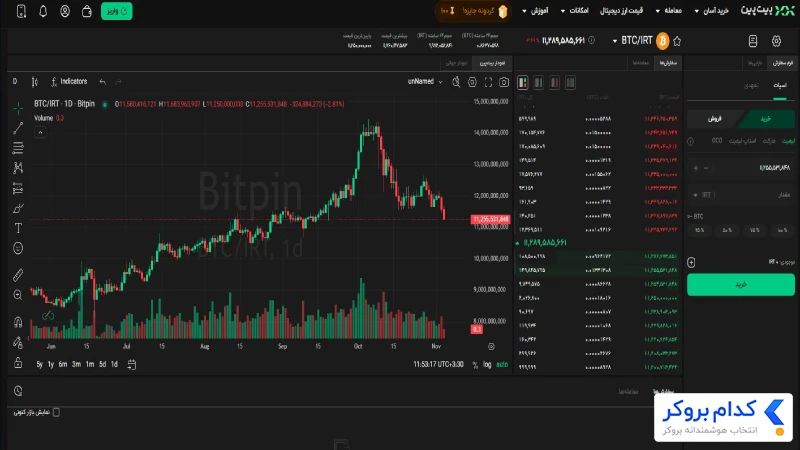This screenshot has height=450, width=800.
Task: Toggle stay-in-drawing-mode pencil lock
Action: coord(18,342)
